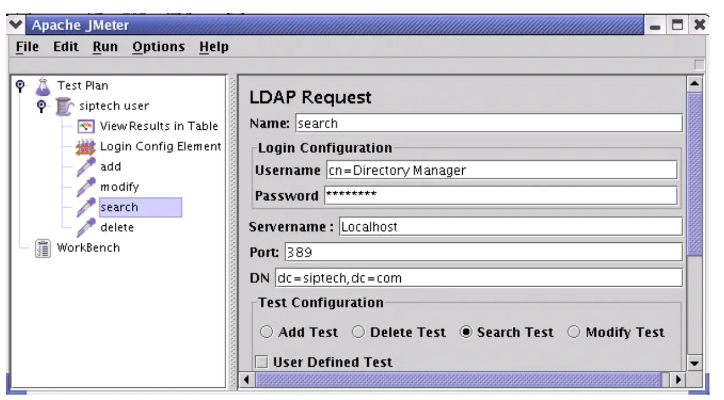Select the modify sampler node
724x400 pixels.
(120, 187)
